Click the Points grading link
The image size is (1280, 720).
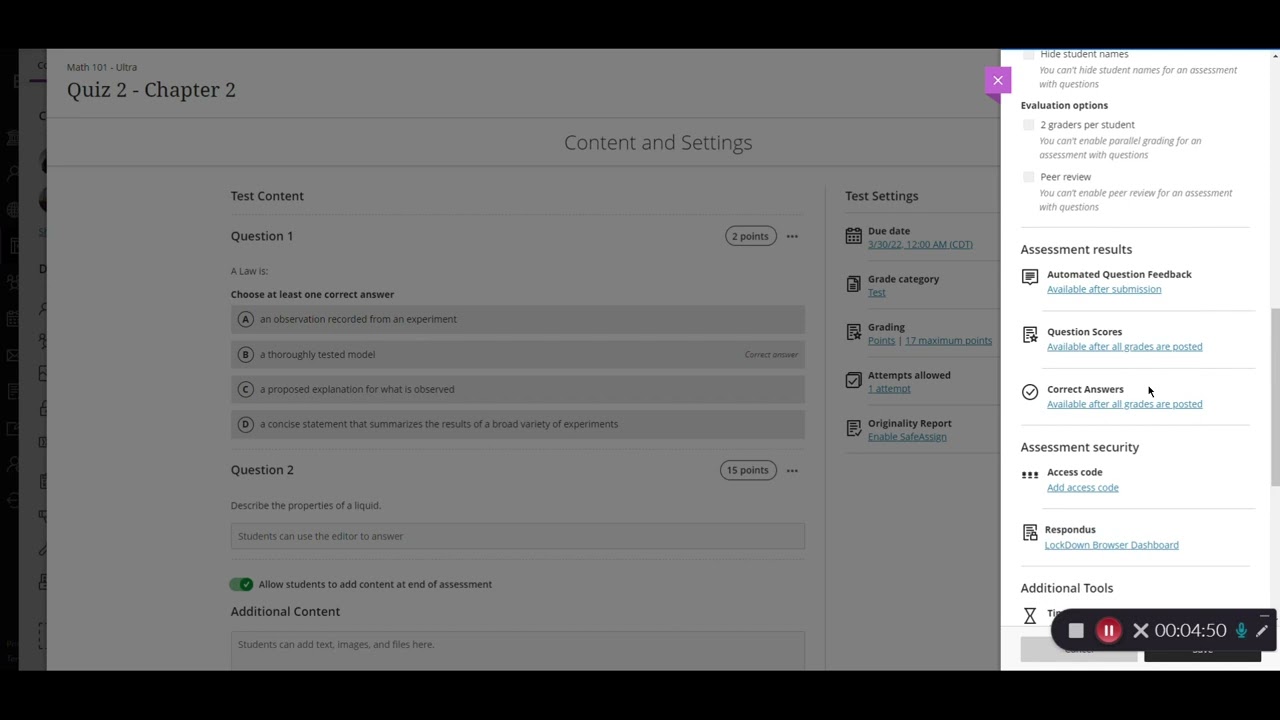coord(881,340)
